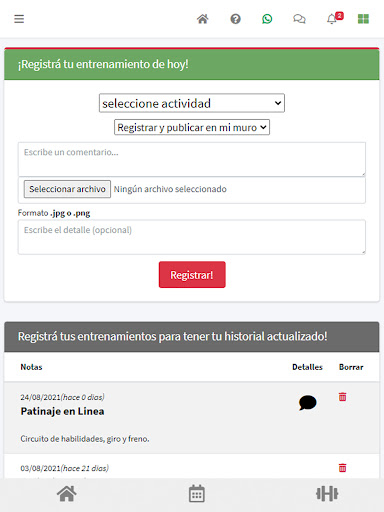Viewport: 384px width, 512px height.
Task: Delete the 03/08/2021 training entry
Action: (342, 468)
